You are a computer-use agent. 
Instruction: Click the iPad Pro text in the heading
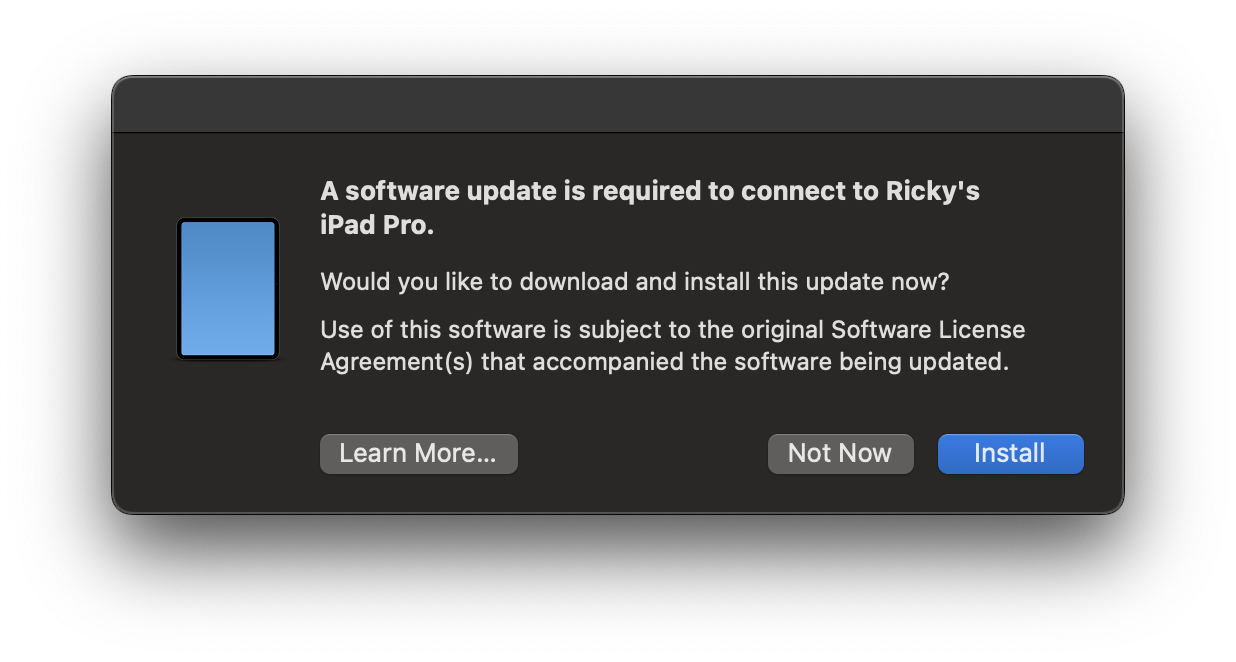click(377, 226)
